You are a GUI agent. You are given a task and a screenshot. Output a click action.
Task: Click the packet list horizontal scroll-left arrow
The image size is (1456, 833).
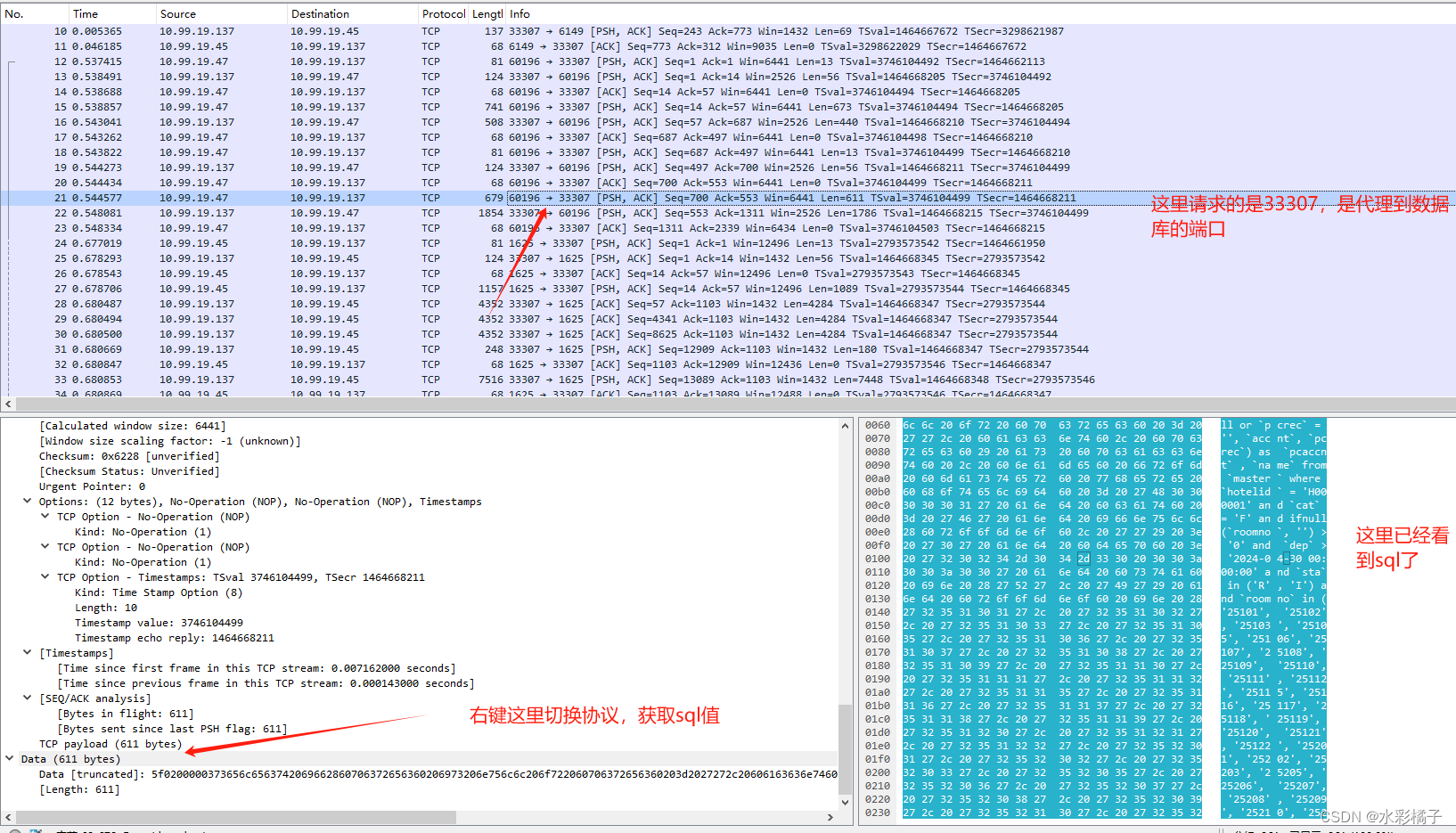[x=8, y=404]
